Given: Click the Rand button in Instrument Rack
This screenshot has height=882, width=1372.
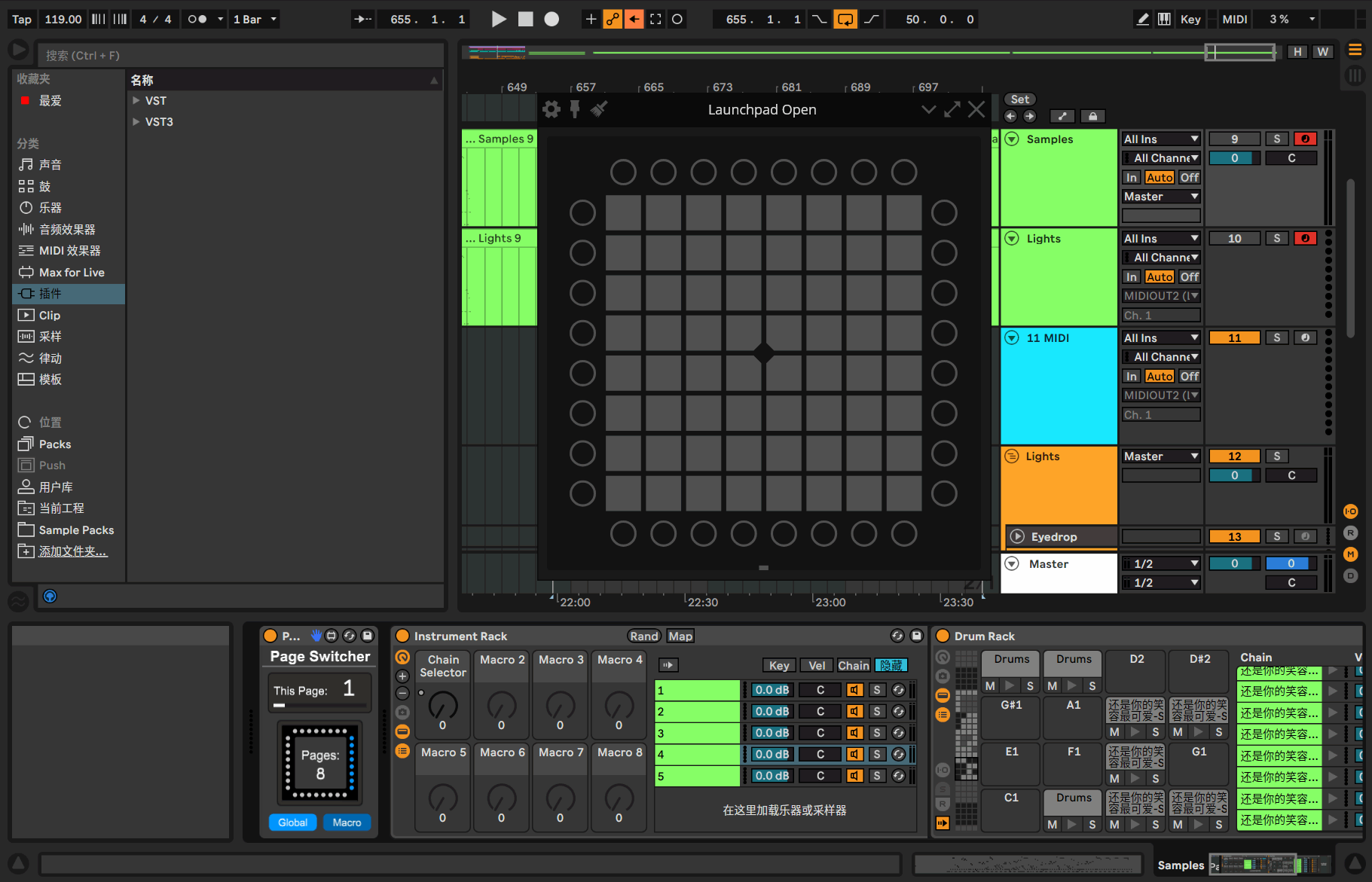Looking at the screenshot, I should tap(644, 636).
